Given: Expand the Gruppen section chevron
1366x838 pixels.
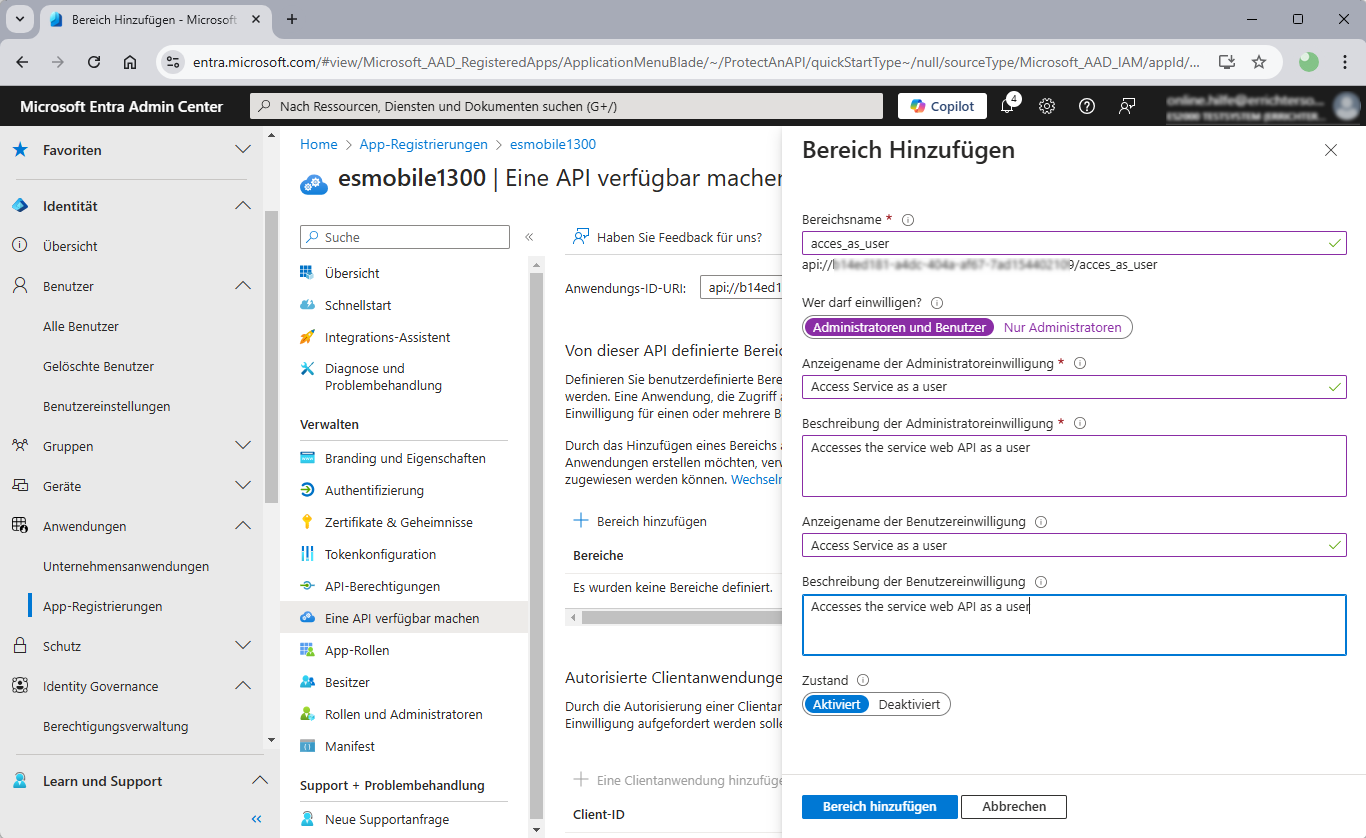Looking at the screenshot, I should pos(243,446).
